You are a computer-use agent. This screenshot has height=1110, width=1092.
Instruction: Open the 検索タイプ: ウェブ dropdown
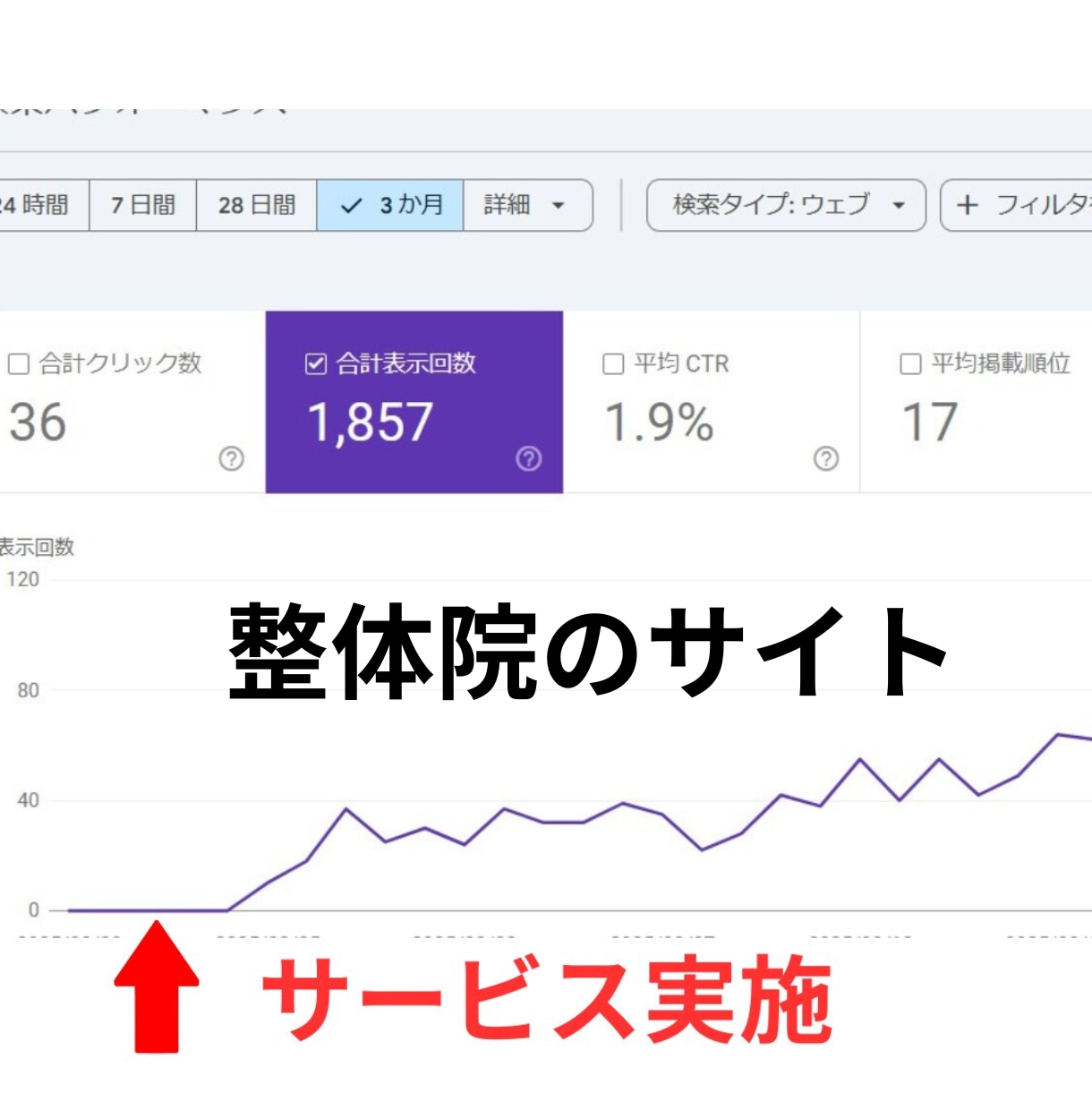click(786, 205)
